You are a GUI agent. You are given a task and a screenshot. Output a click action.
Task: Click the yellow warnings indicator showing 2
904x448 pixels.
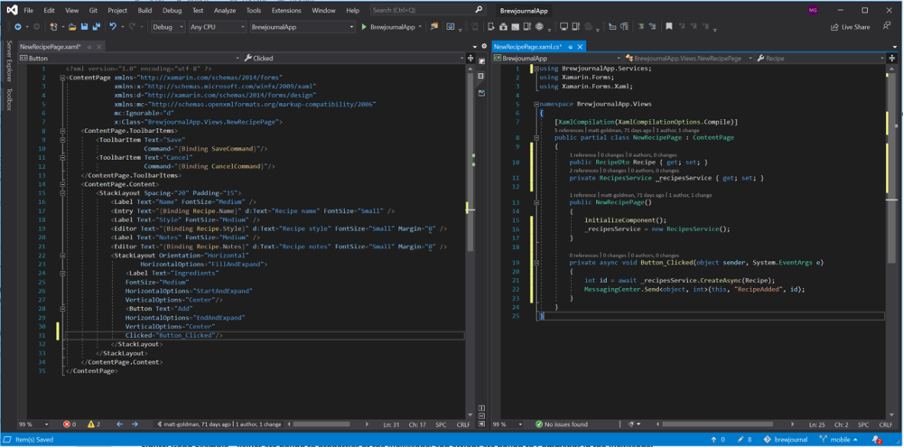coord(93,425)
